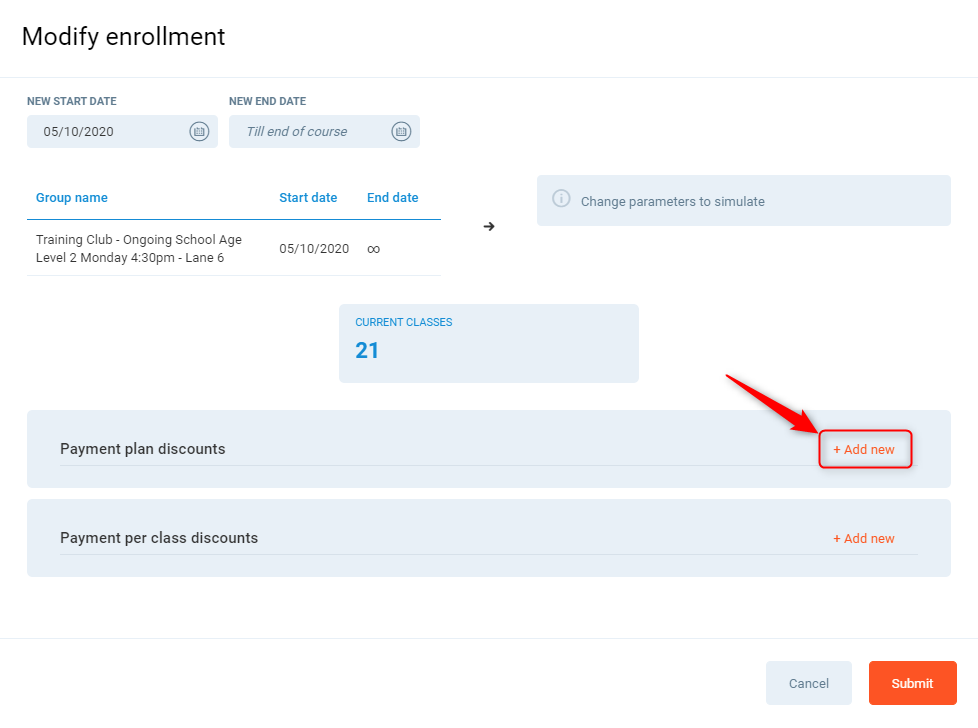Add new Payment per class discount

[x=864, y=539]
